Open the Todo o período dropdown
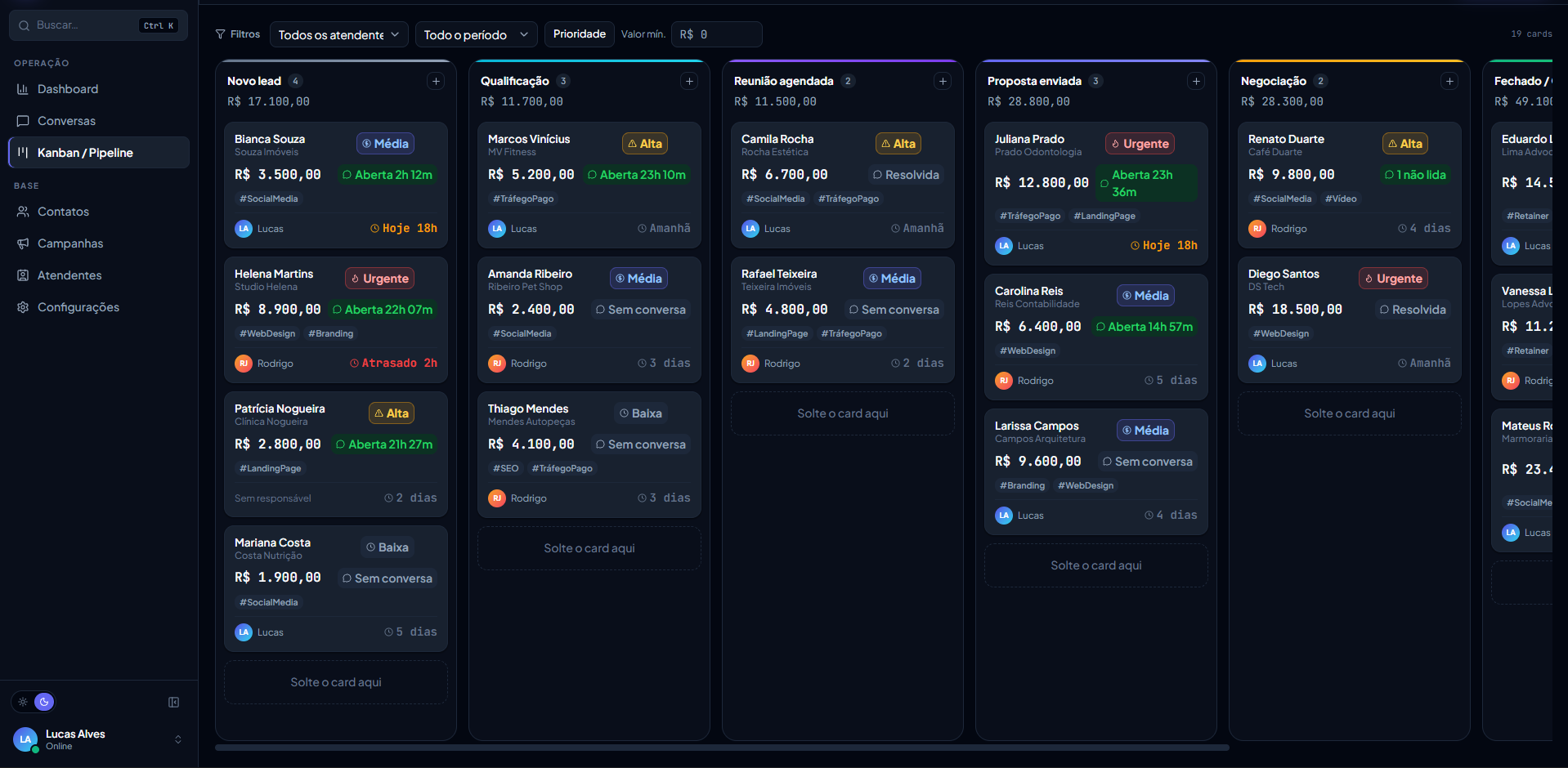This screenshot has height=768, width=1568. point(477,34)
